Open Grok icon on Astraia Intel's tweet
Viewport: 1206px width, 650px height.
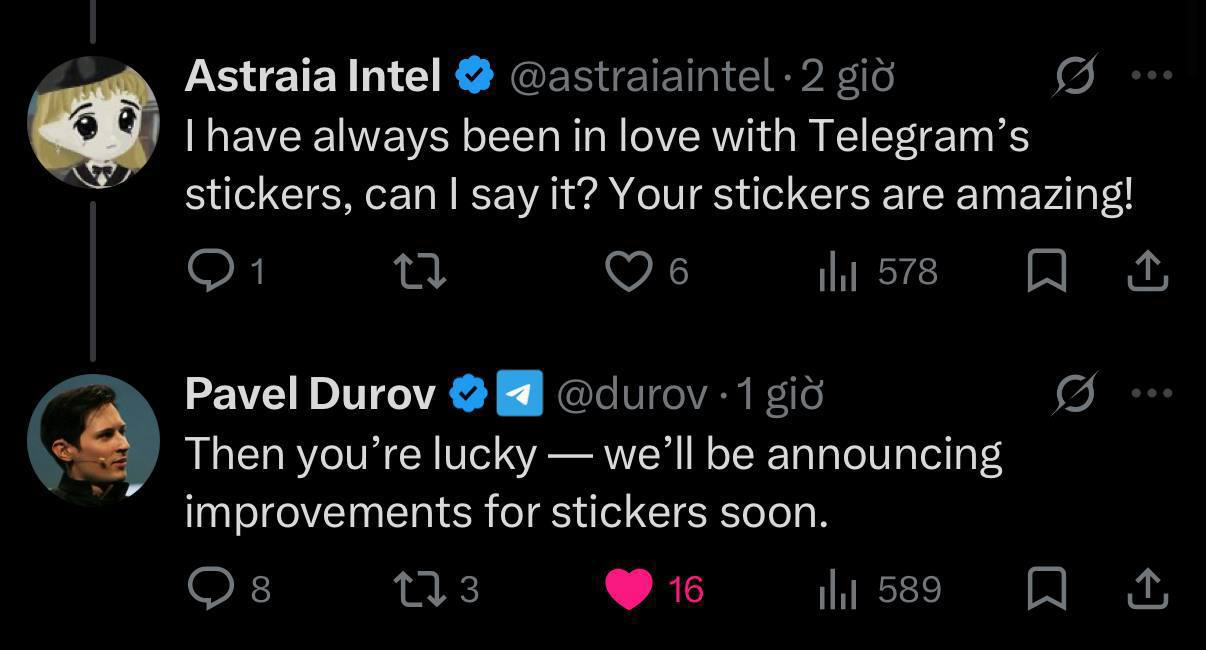tap(1074, 76)
